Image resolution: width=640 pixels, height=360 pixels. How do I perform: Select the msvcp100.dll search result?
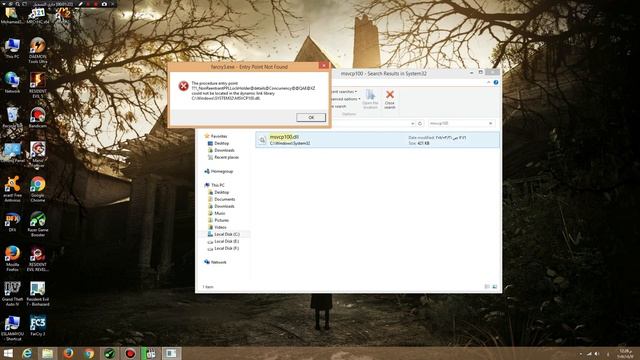coord(377,140)
